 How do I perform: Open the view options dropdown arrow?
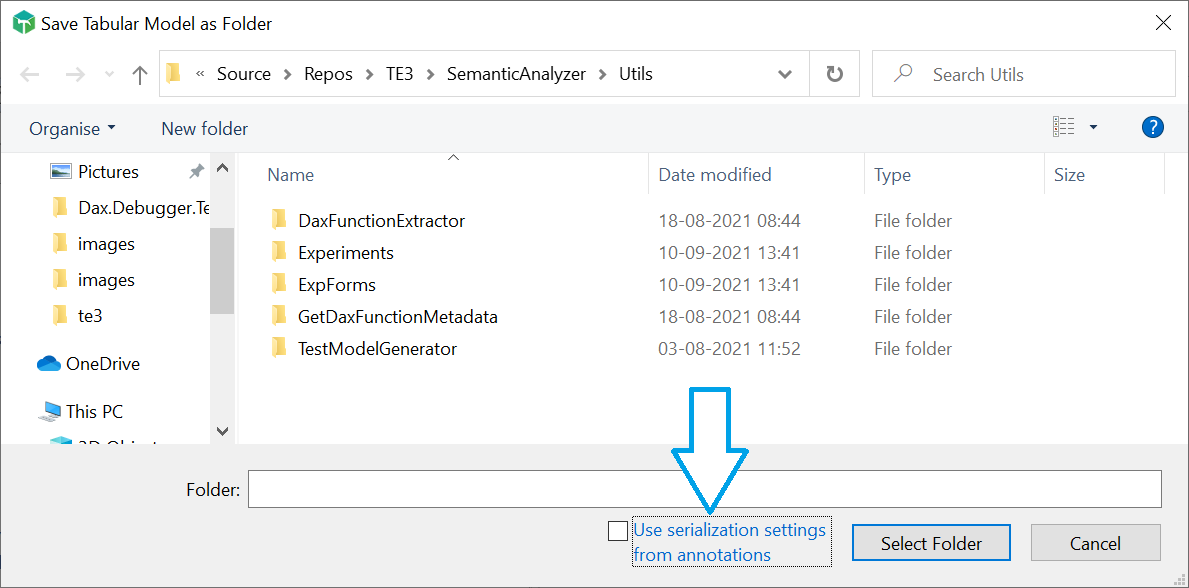(x=1094, y=126)
